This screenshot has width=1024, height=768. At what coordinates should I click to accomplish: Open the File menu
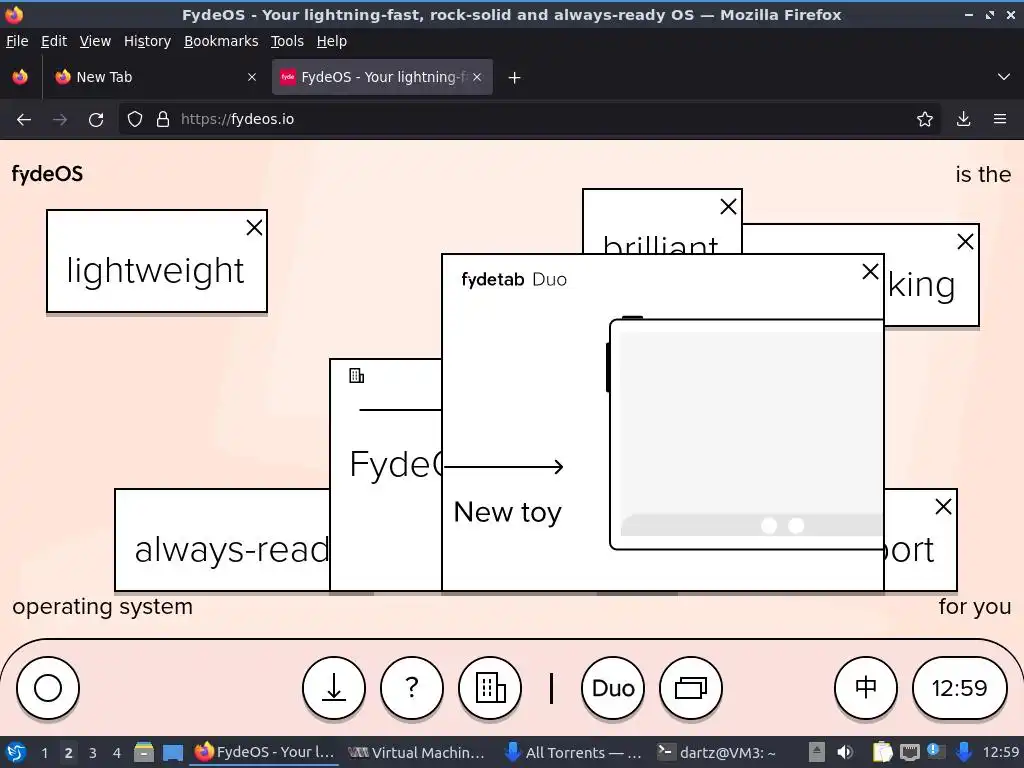17,41
